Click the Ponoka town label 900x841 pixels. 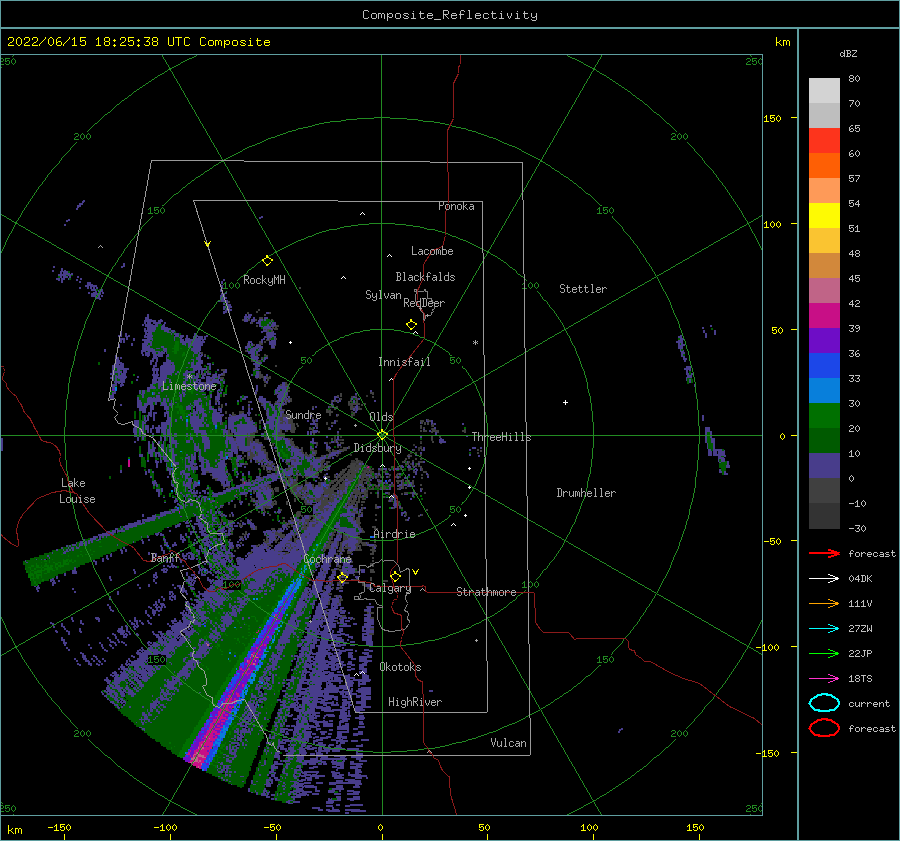click(x=456, y=206)
